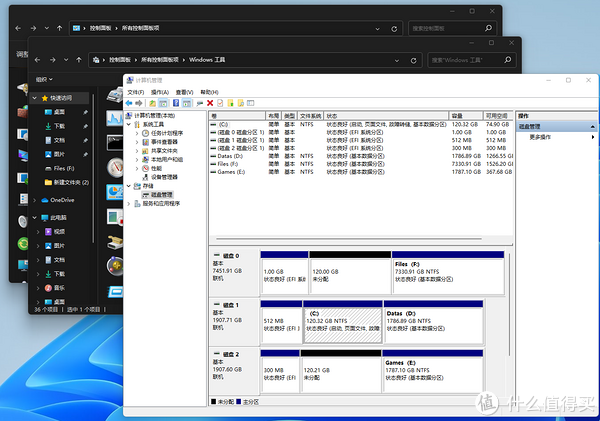The width and height of the screenshot is (600, 421).
Task: Toggle the Show/Hide Action Pane toolbar button
Action: pos(186,103)
